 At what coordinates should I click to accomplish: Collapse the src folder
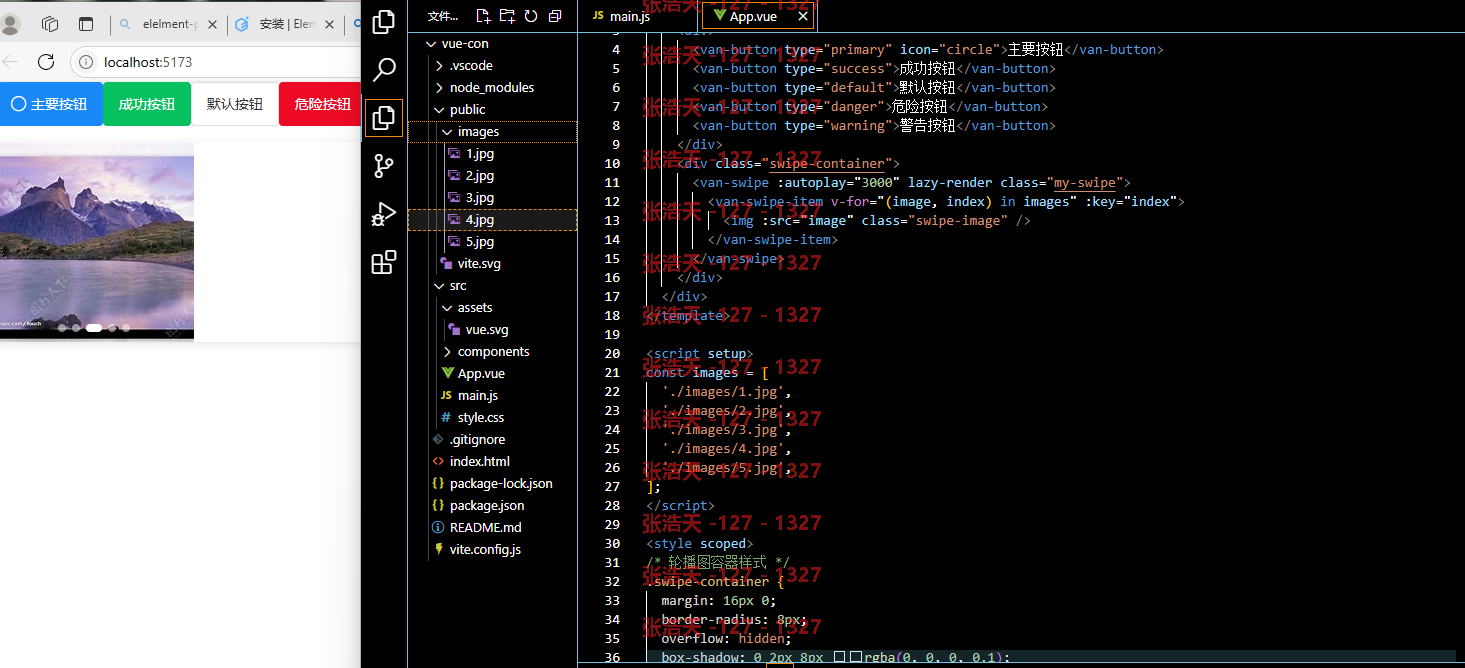[x=439, y=286]
